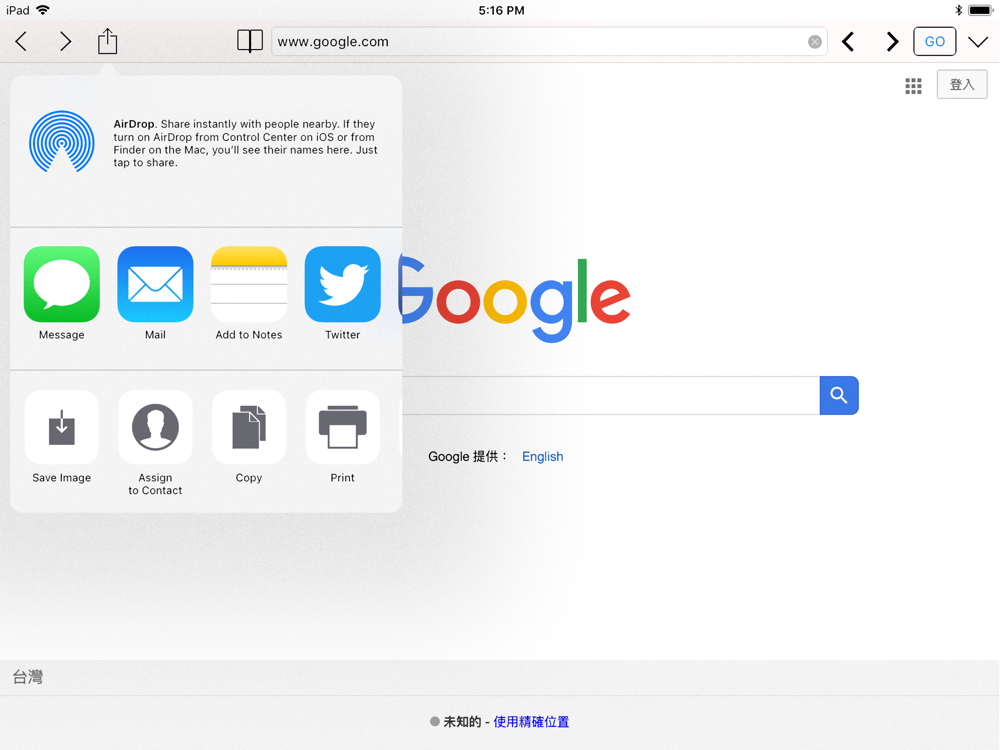Image resolution: width=1000 pixels, height=750 pixels.
Task: Tap the browser back arrow at far left
Action: pyautogui.click(x=21, y=41)
